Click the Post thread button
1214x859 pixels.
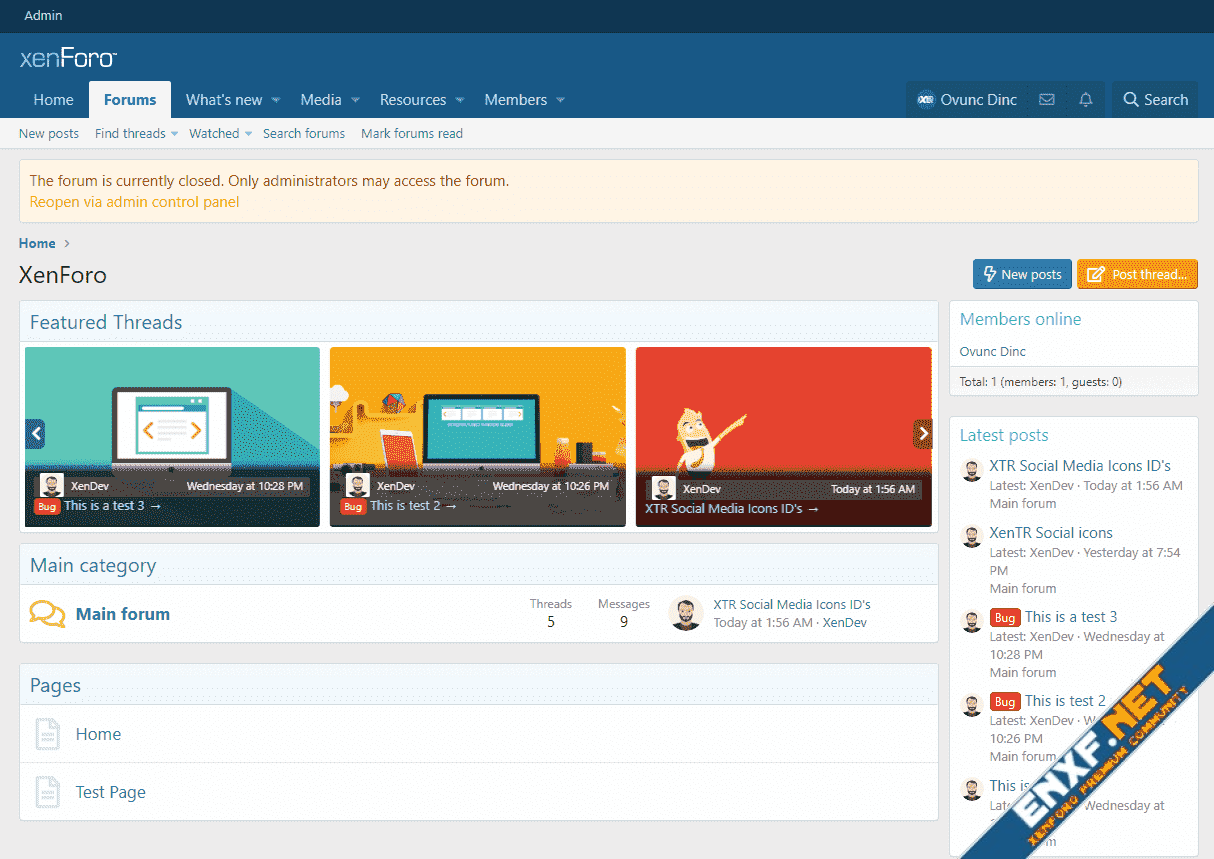[1137, 274]
